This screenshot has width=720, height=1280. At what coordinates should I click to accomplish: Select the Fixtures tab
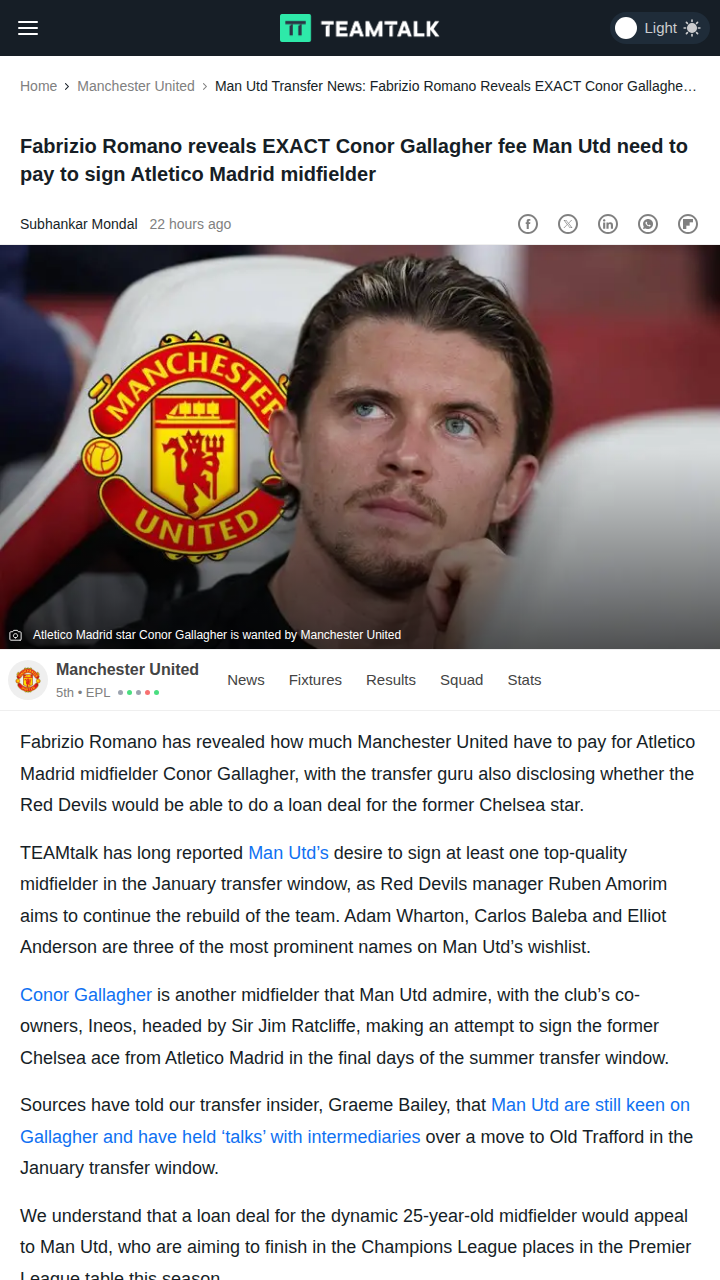[x=315, y=680]
